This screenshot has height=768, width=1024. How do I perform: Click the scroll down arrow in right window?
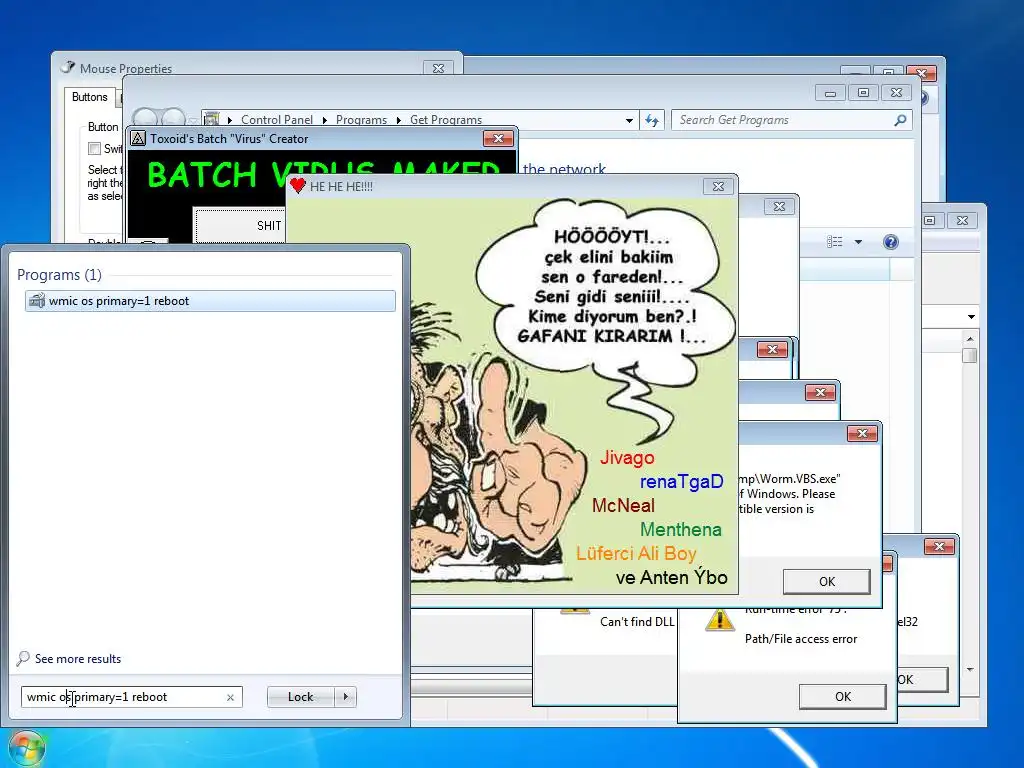point(970,669)
